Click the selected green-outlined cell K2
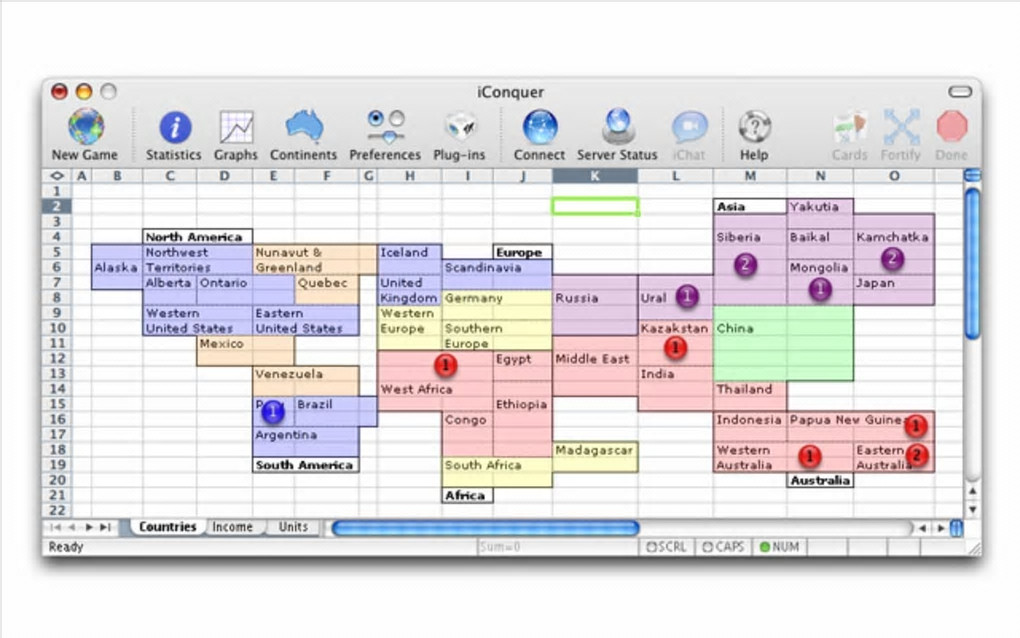Screen dimensions: 1020x638 click(x=595, y=206)
